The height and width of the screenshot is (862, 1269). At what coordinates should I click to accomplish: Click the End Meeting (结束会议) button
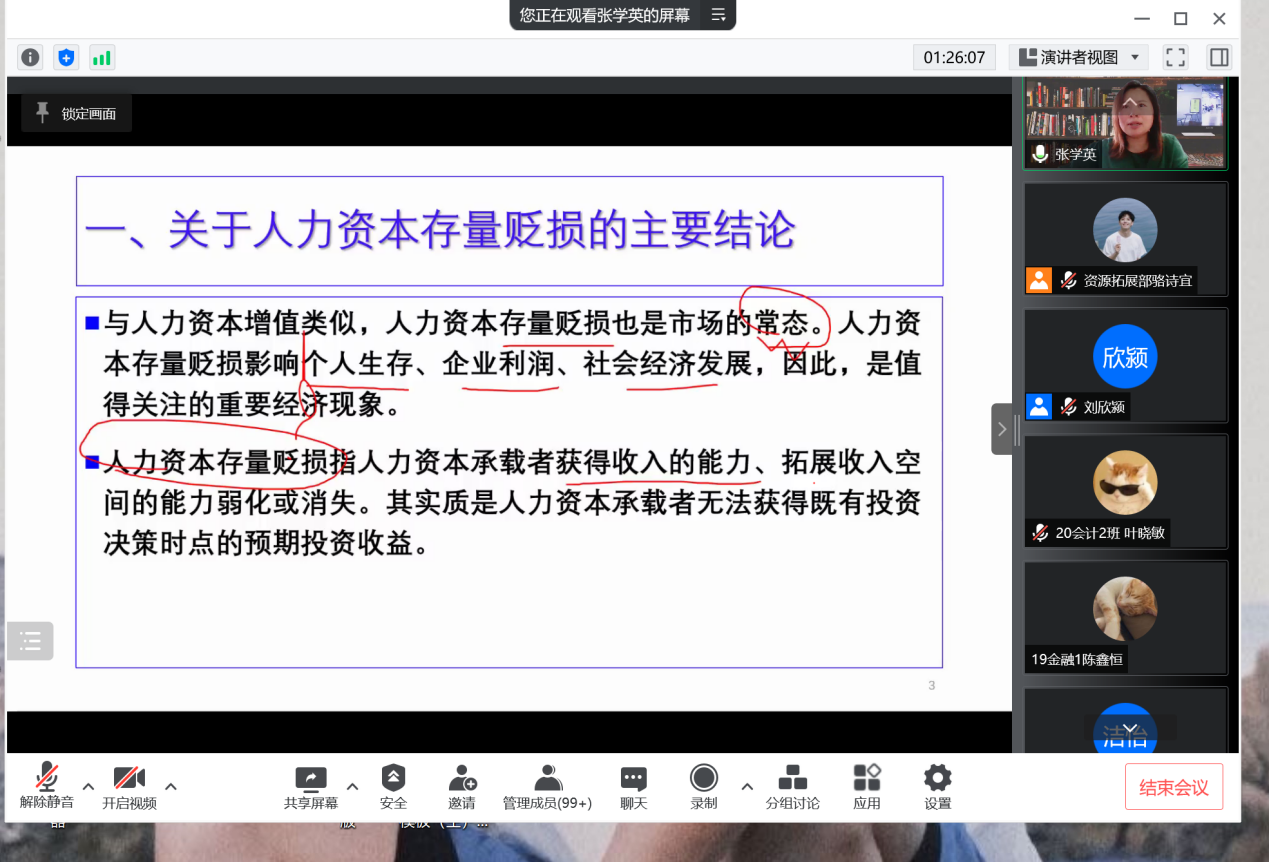click(1174, 787)
